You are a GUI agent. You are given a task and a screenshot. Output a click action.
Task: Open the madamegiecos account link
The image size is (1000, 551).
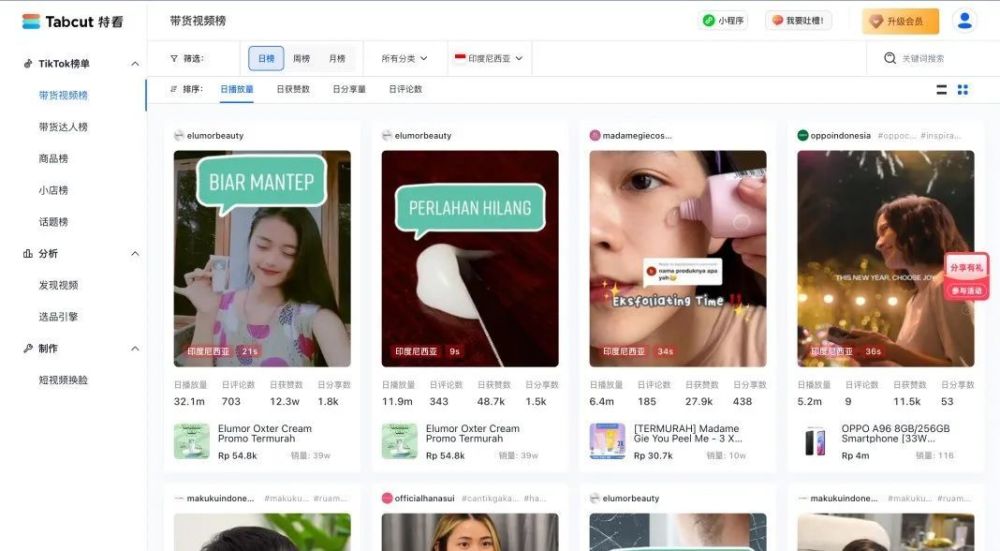636,135
